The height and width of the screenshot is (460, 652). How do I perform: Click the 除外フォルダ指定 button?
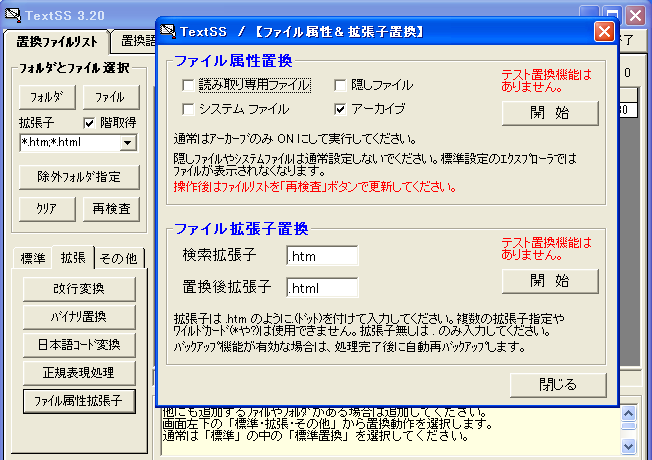click(79, 177)
